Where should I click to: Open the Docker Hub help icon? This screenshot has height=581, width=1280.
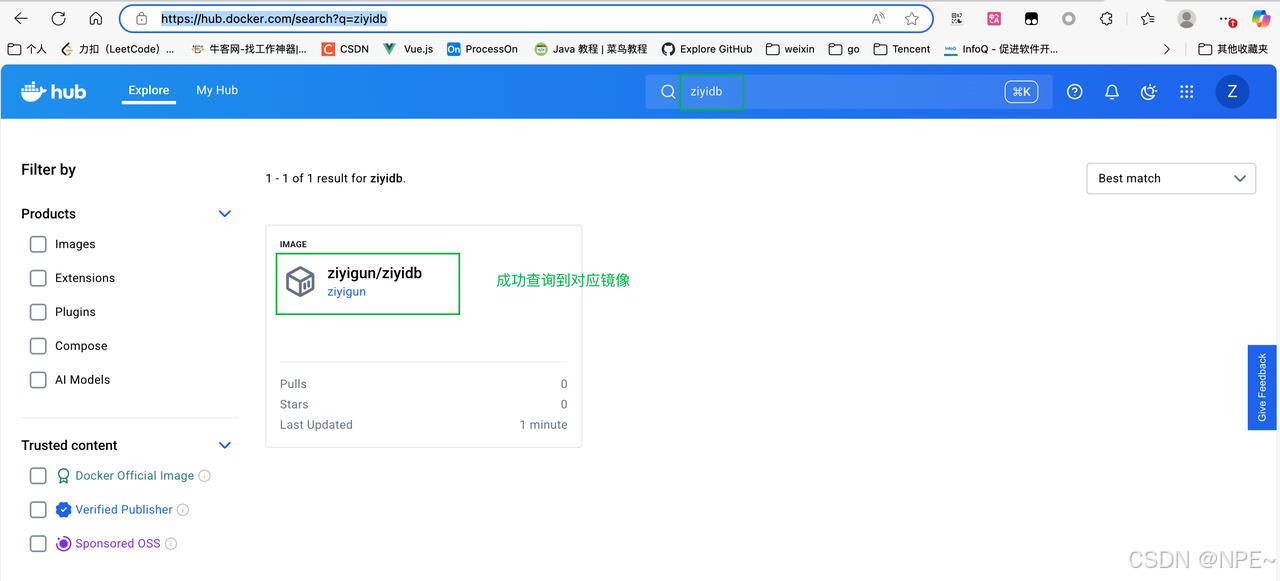coord(1075,92)
